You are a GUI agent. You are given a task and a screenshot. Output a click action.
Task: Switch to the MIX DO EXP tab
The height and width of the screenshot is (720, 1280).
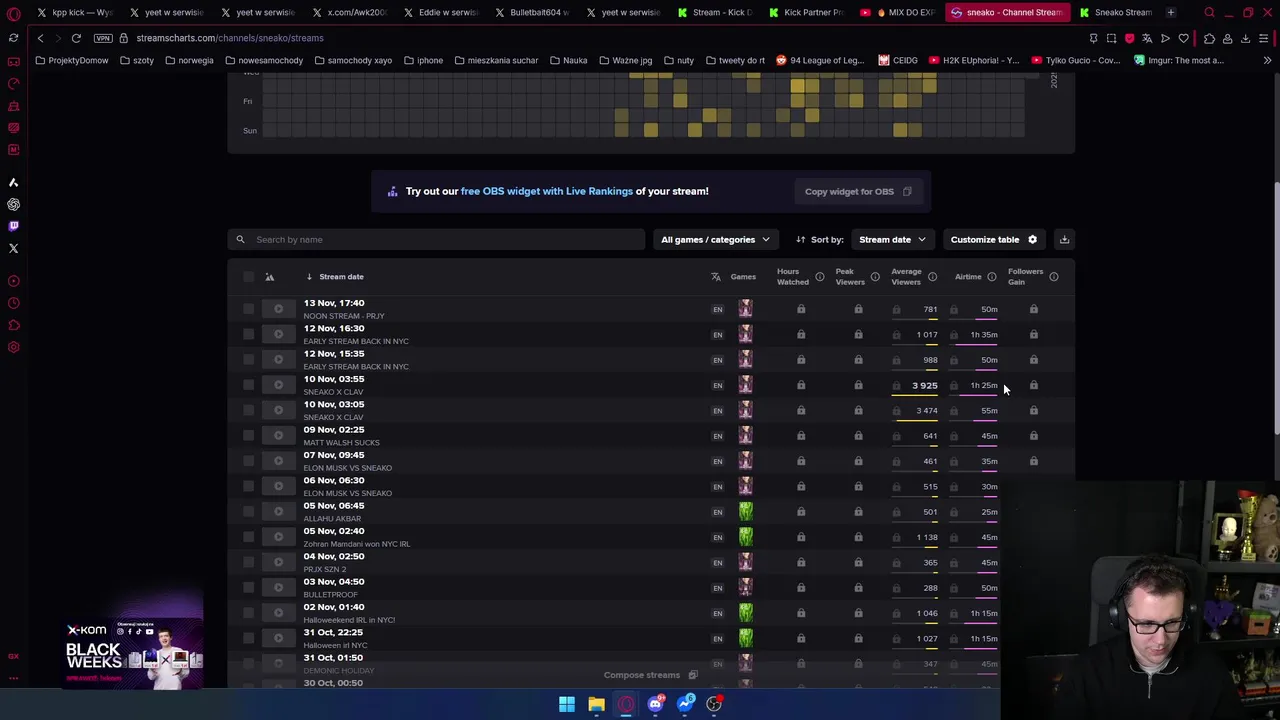coord(898,12)
